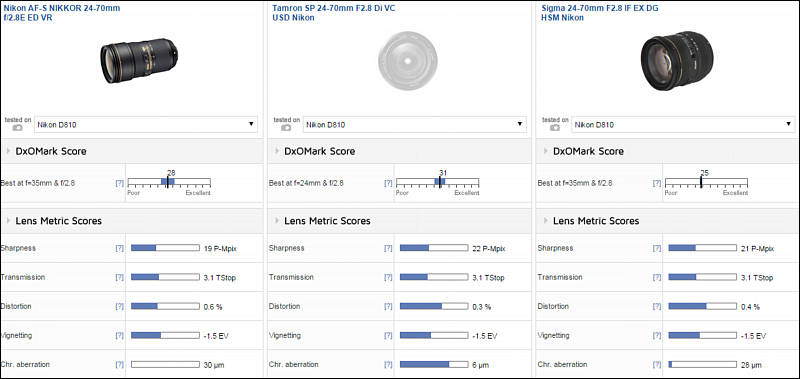800x379 pixels.
Task: Click the Vignetting help icon for Nikon lens
Action: point(119,336)
